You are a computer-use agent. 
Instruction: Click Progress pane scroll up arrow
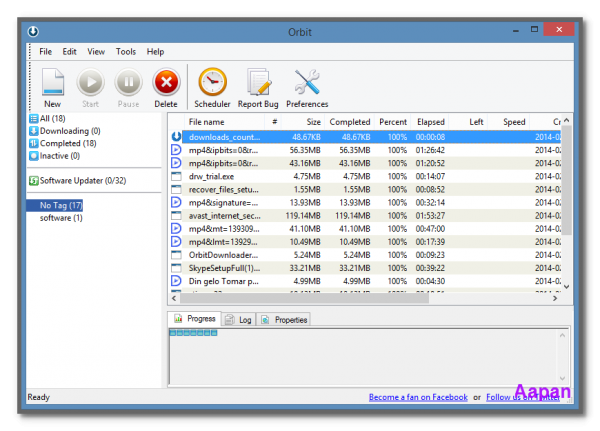point(562,335)
